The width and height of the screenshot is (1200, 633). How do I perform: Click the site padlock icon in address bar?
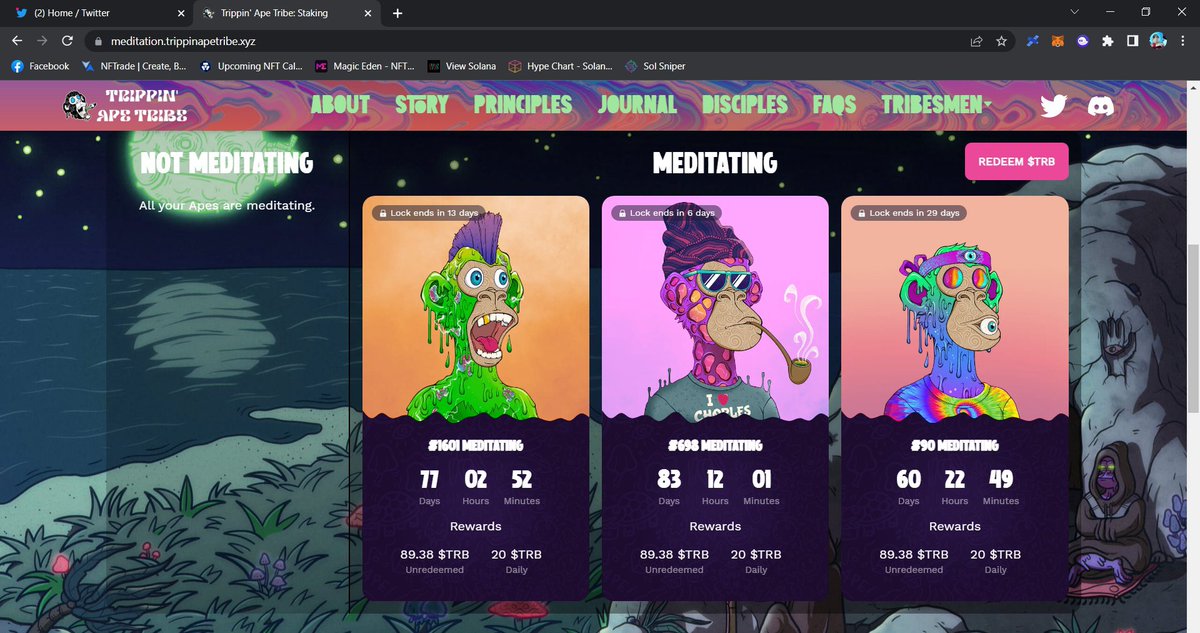point(98,41)
